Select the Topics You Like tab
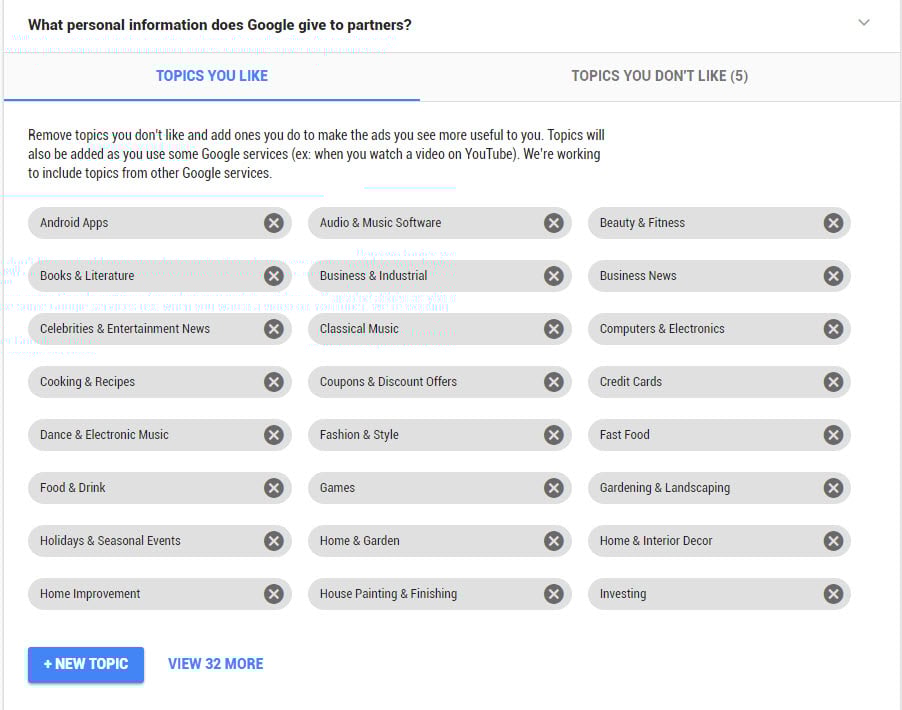This screenshot has height=710, width=902. pyautogui.click(x=211, y=76)
